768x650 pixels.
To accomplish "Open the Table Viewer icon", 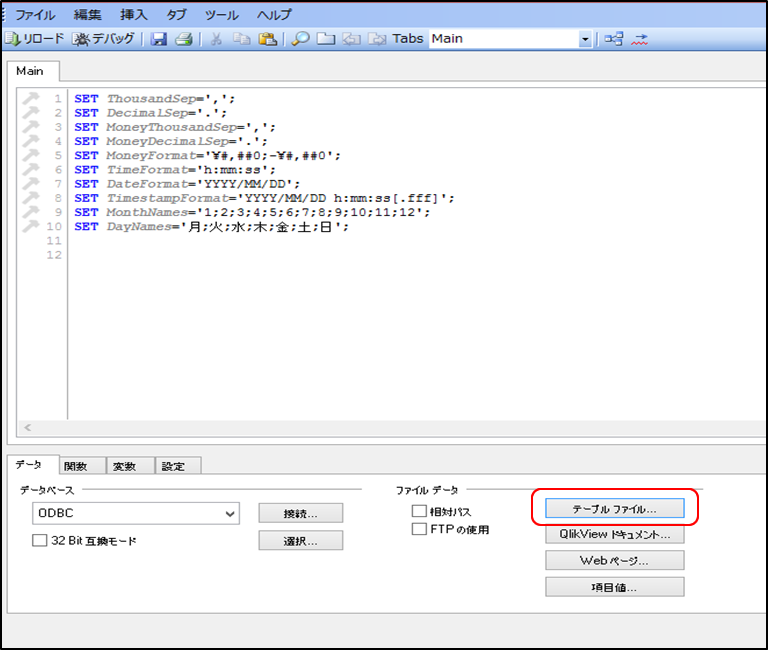I will pyautogui.click(x=614, y=39).
